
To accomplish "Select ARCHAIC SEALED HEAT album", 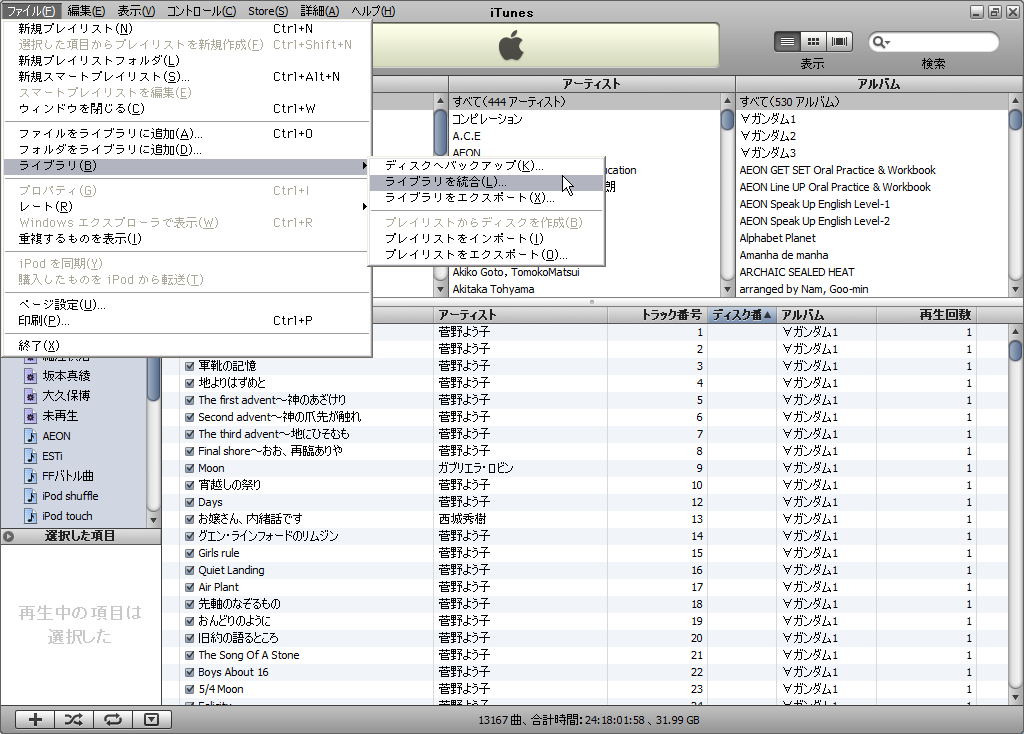I will pos(872,272).
